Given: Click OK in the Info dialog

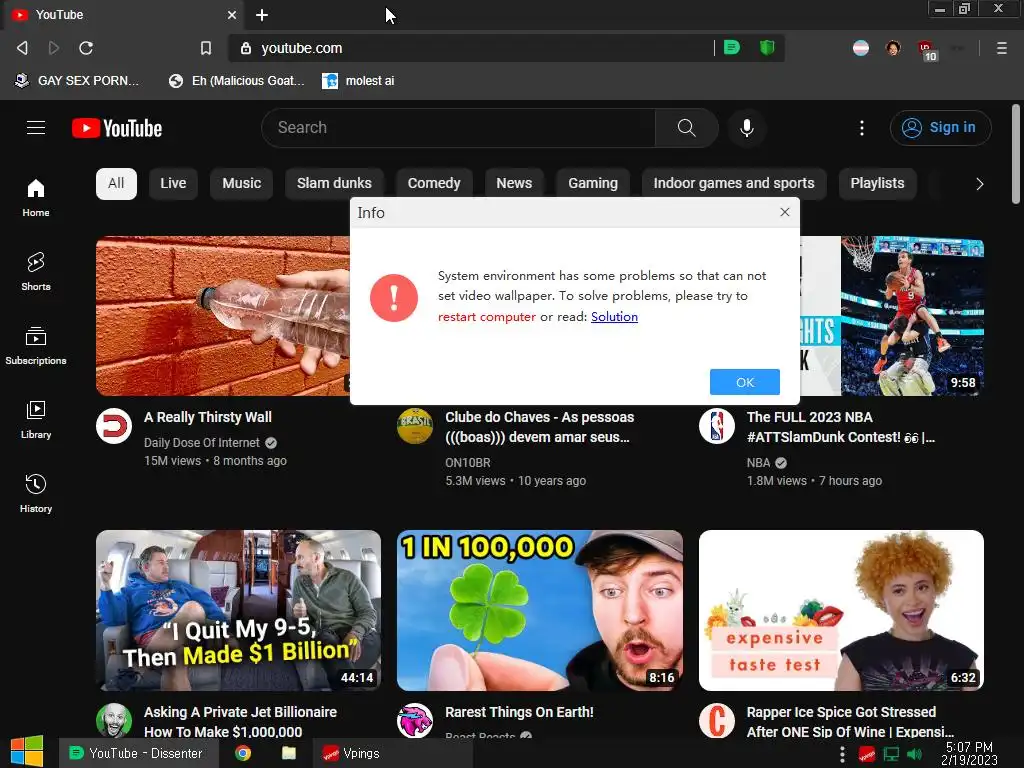Looking at the screenshot, I should [x=744, y=382].
